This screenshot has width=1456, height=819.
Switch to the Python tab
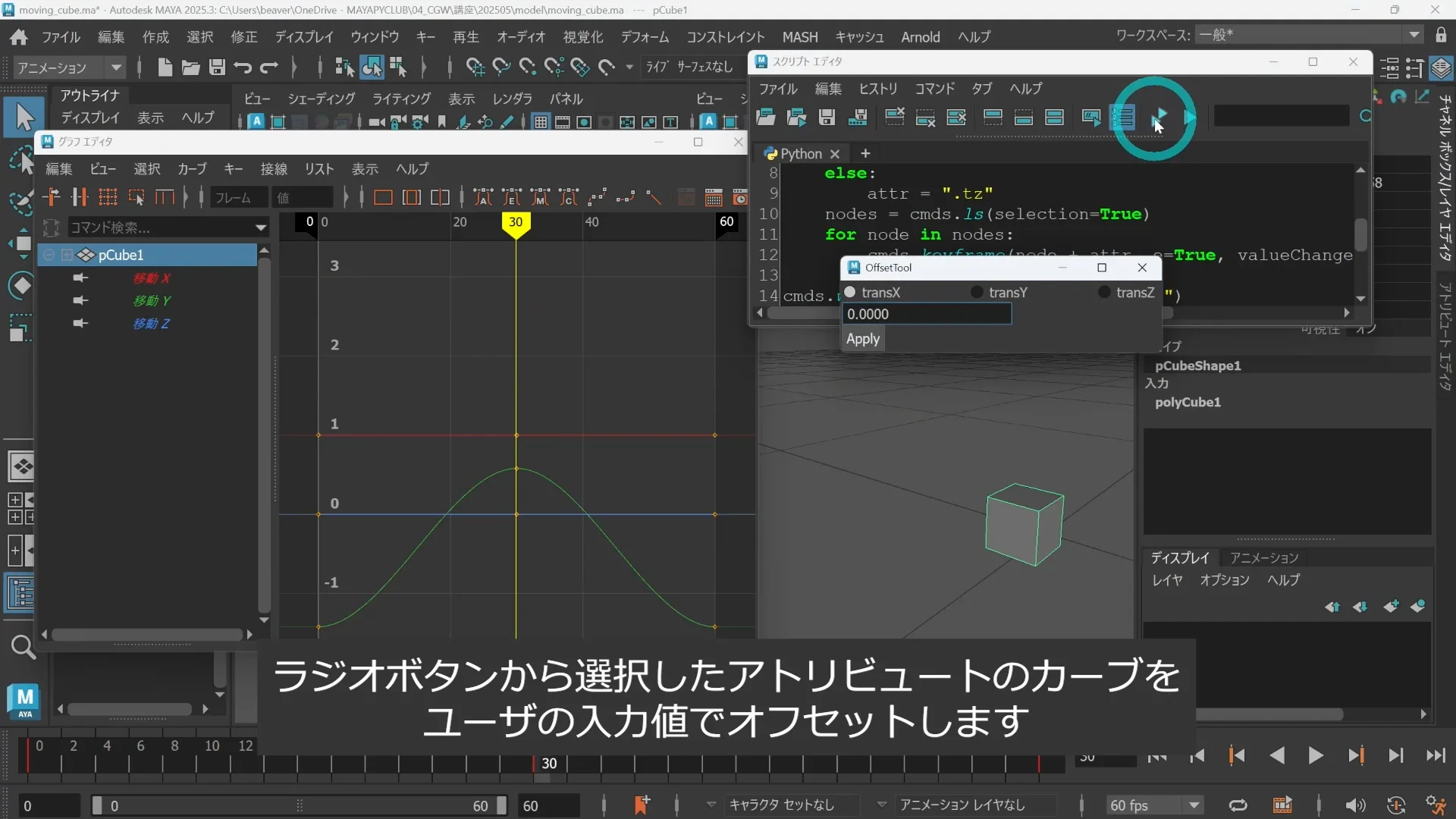(800, 154)
